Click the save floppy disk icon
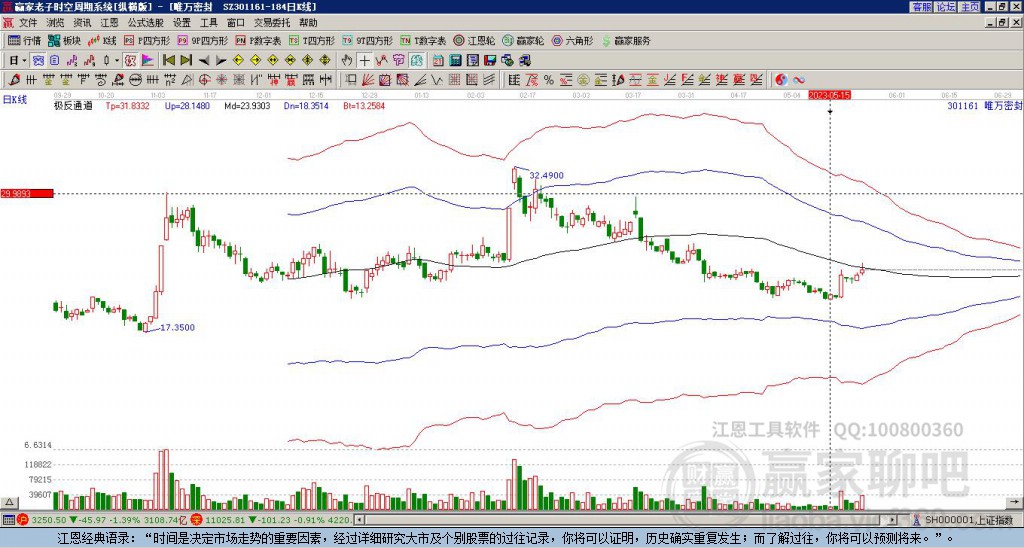The width and height of the screenshot is (1024, 548). coord(490,61)
